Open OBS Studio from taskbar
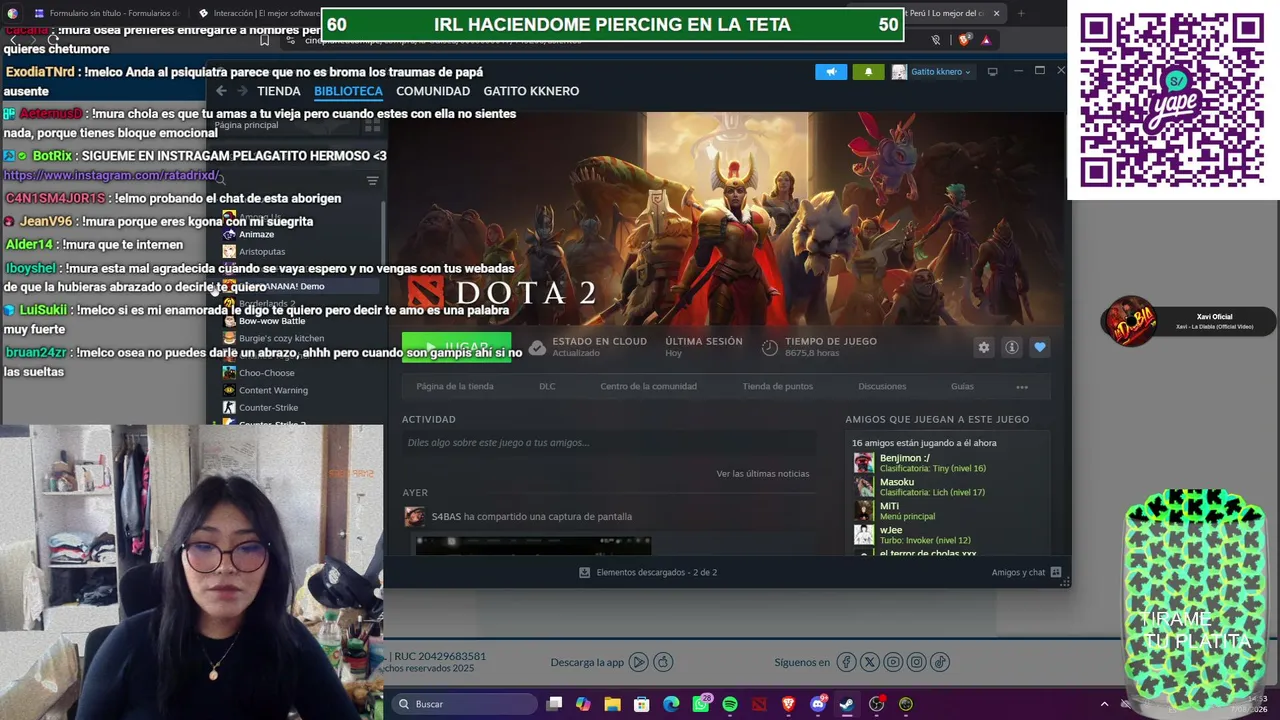Viewport: 1280px width, 720px height. pyautogui.click(x=877, y=704)
